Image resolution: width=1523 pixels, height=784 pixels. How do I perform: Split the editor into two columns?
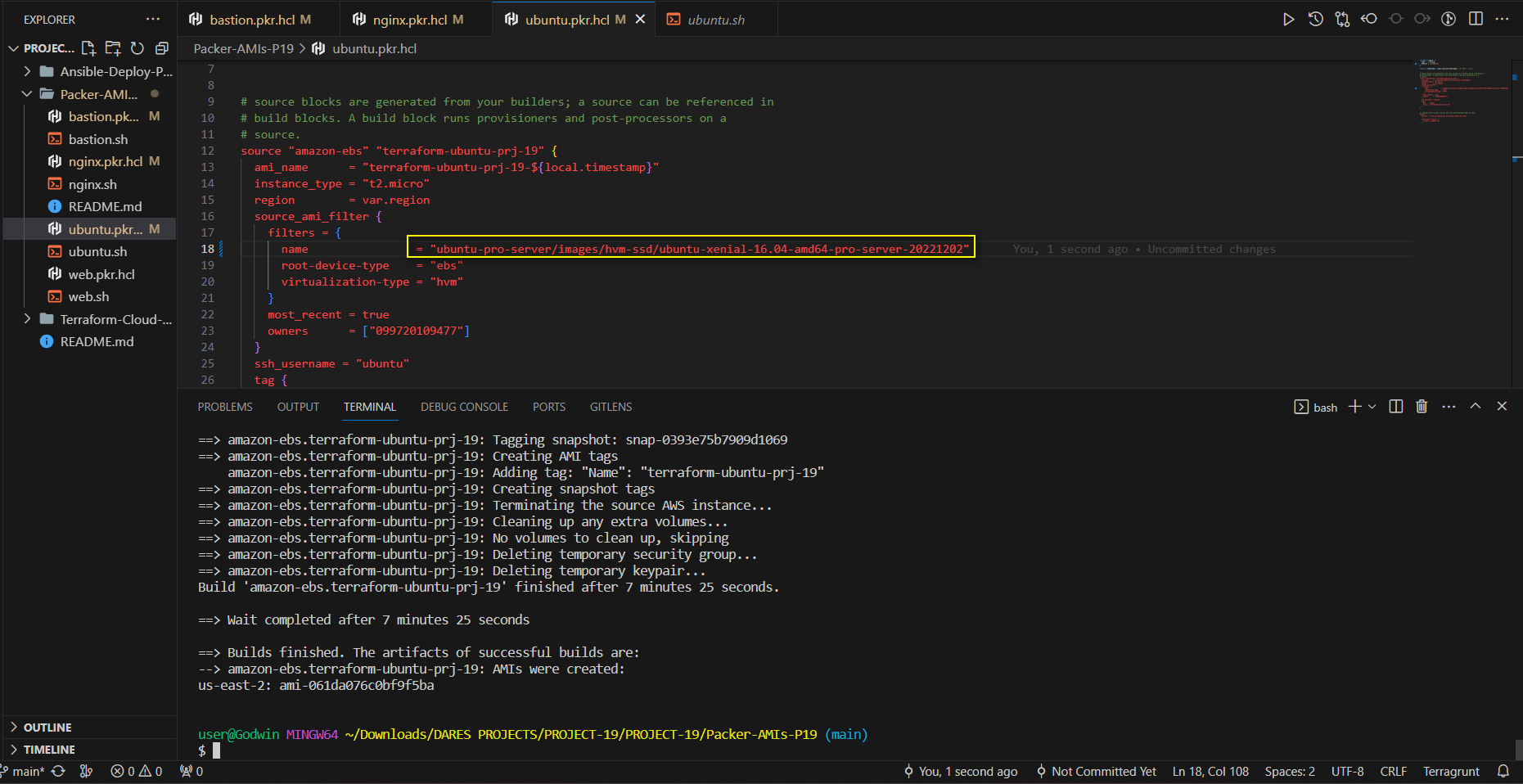coord(1476,18)
